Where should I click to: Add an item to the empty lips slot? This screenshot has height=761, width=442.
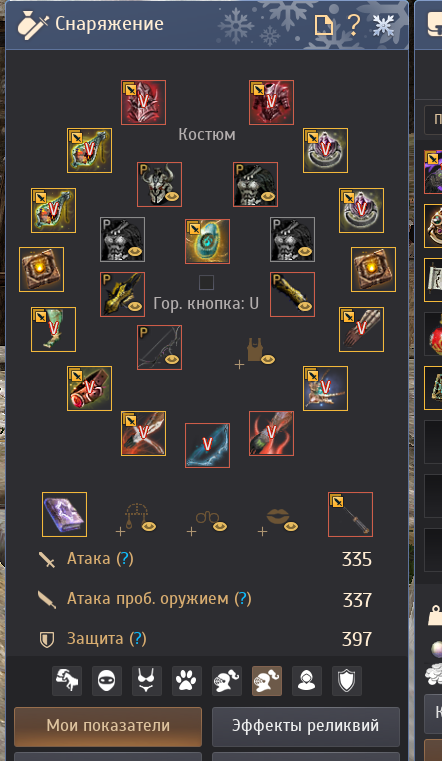click(x=278, y=519)
